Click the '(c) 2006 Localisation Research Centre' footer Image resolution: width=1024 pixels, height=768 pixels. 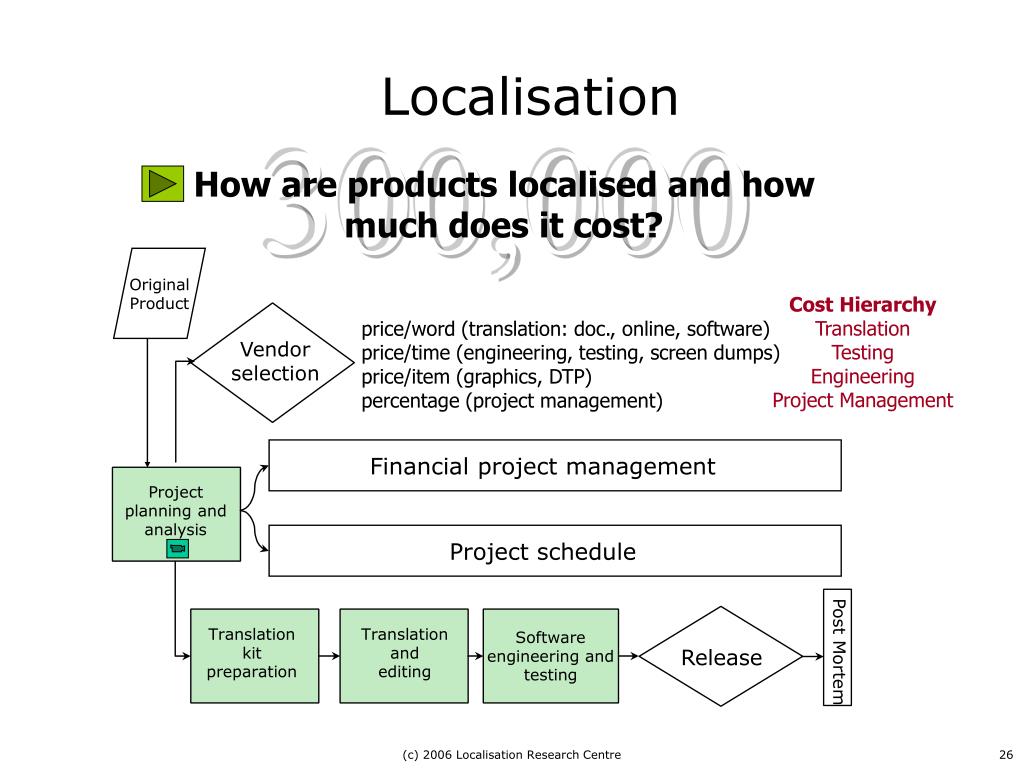(x=511, y=755)
